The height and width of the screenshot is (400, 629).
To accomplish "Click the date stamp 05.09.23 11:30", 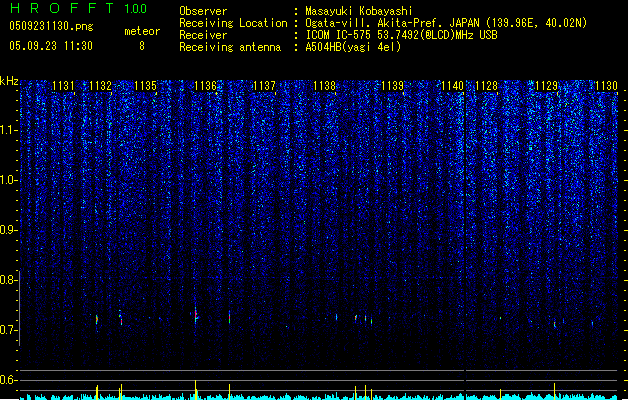I will tap(51, 45).
